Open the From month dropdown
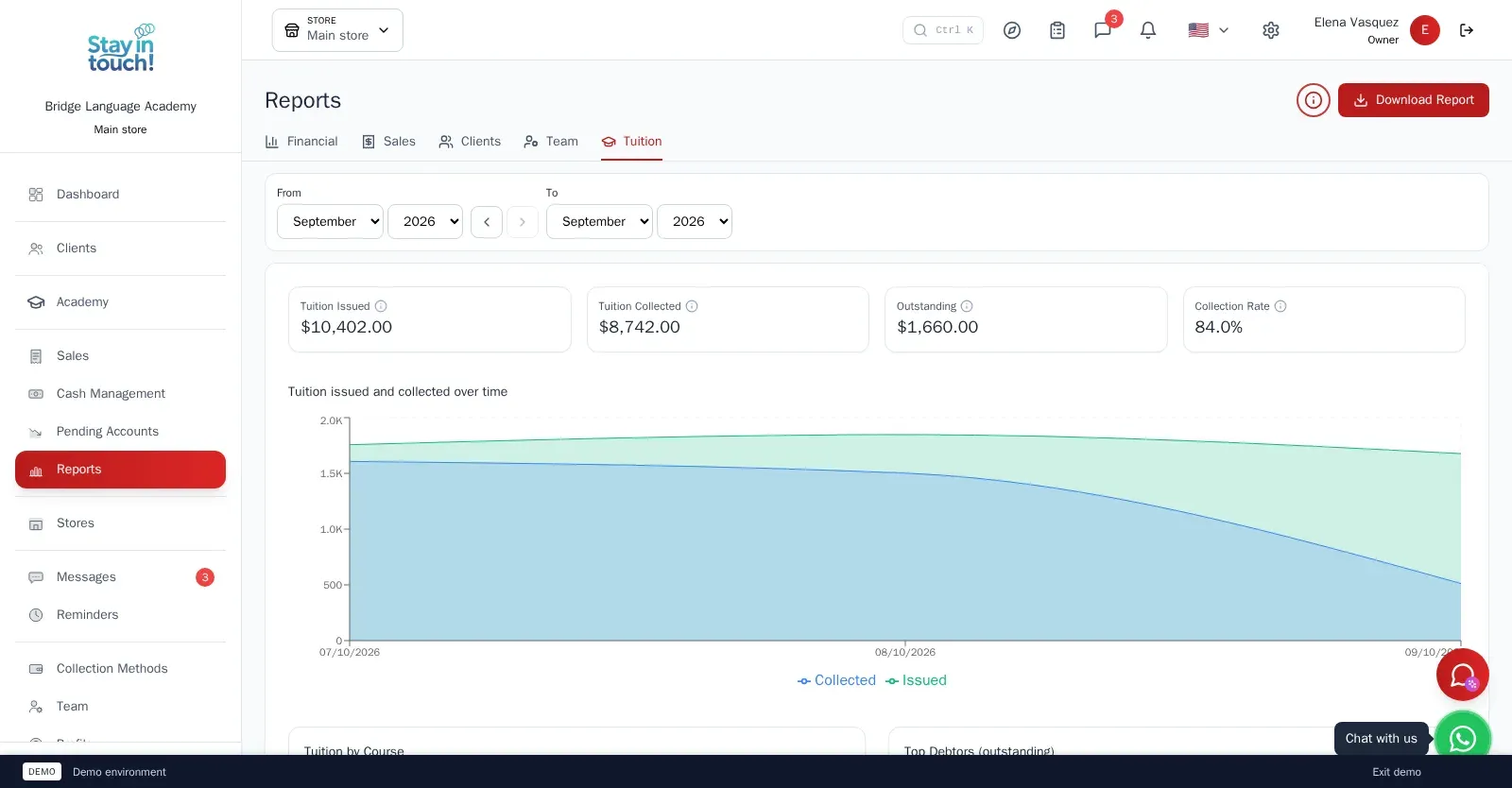Screen dimensions: 1512x788 (330, 222)
